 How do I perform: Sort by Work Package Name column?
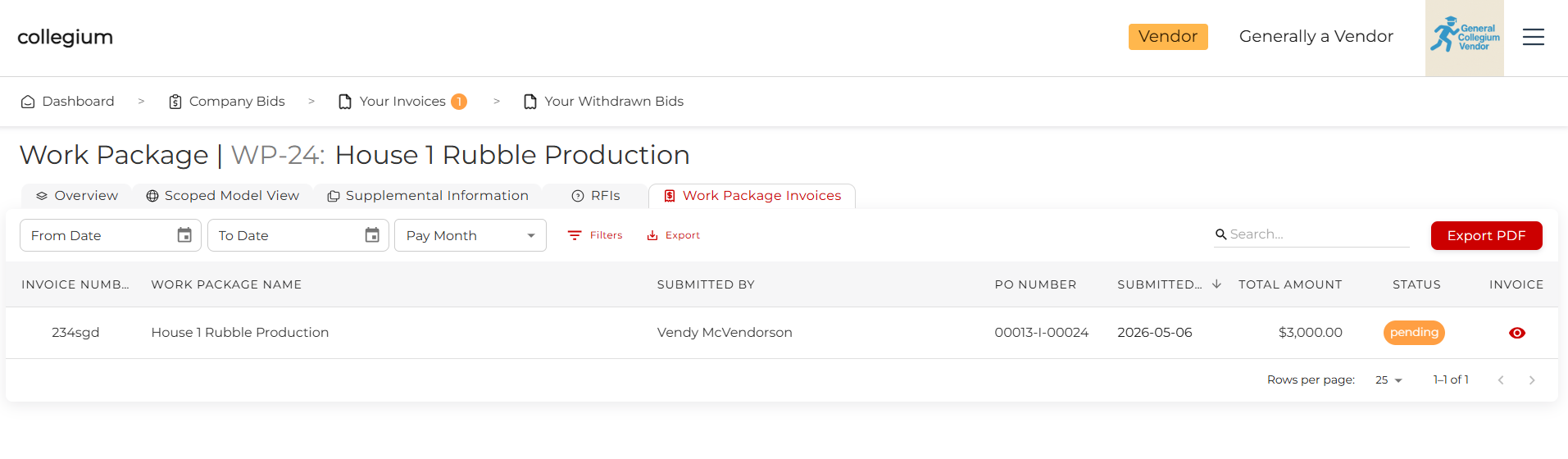point(226,284)
